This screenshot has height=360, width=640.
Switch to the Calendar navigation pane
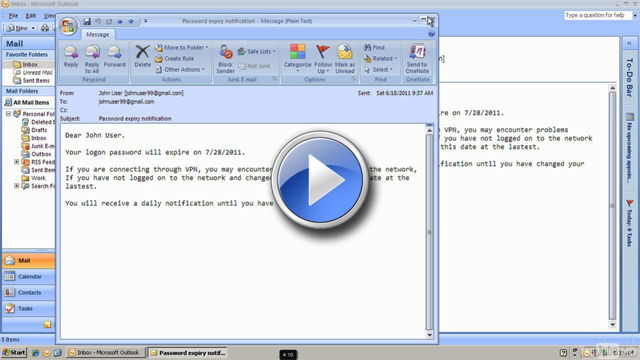(28, 276)
